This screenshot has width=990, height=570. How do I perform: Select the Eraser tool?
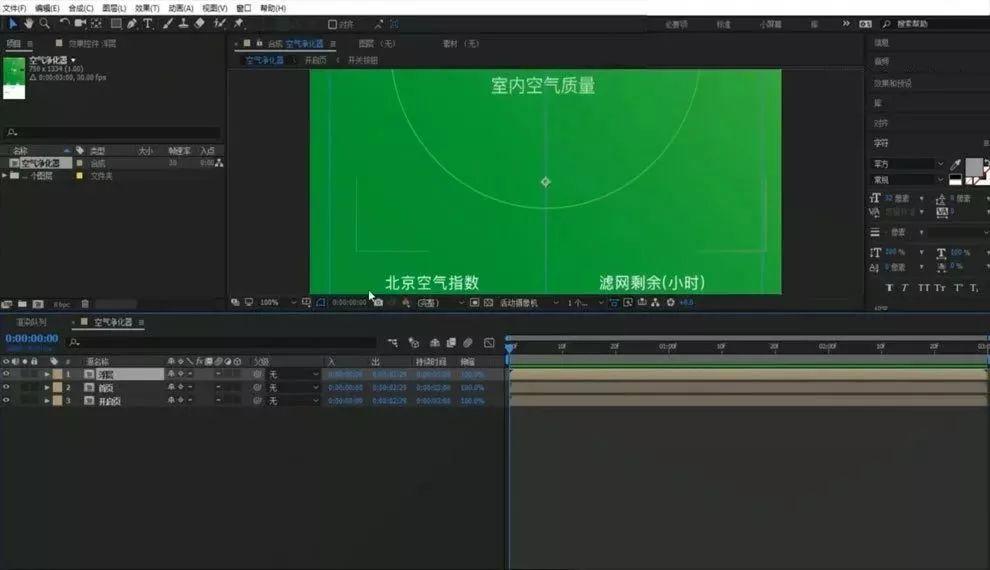tap(200, 23)
